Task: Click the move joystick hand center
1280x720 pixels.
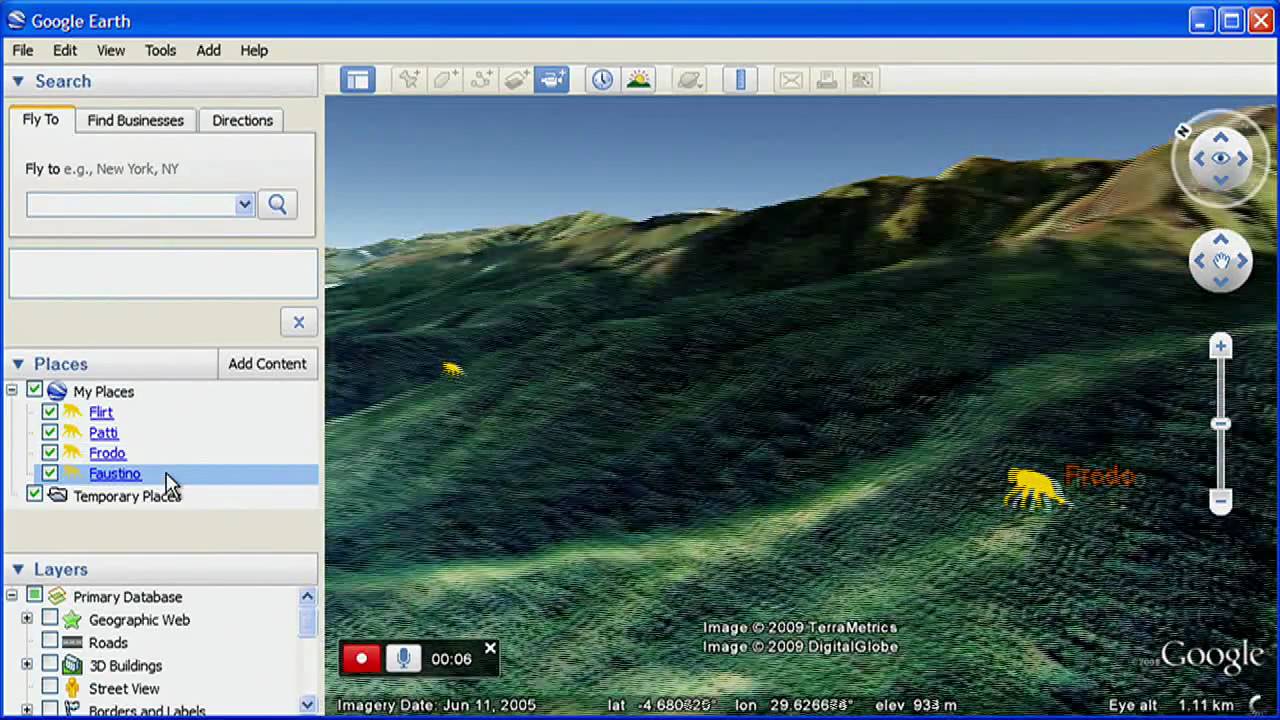Action: point(1220,261)
